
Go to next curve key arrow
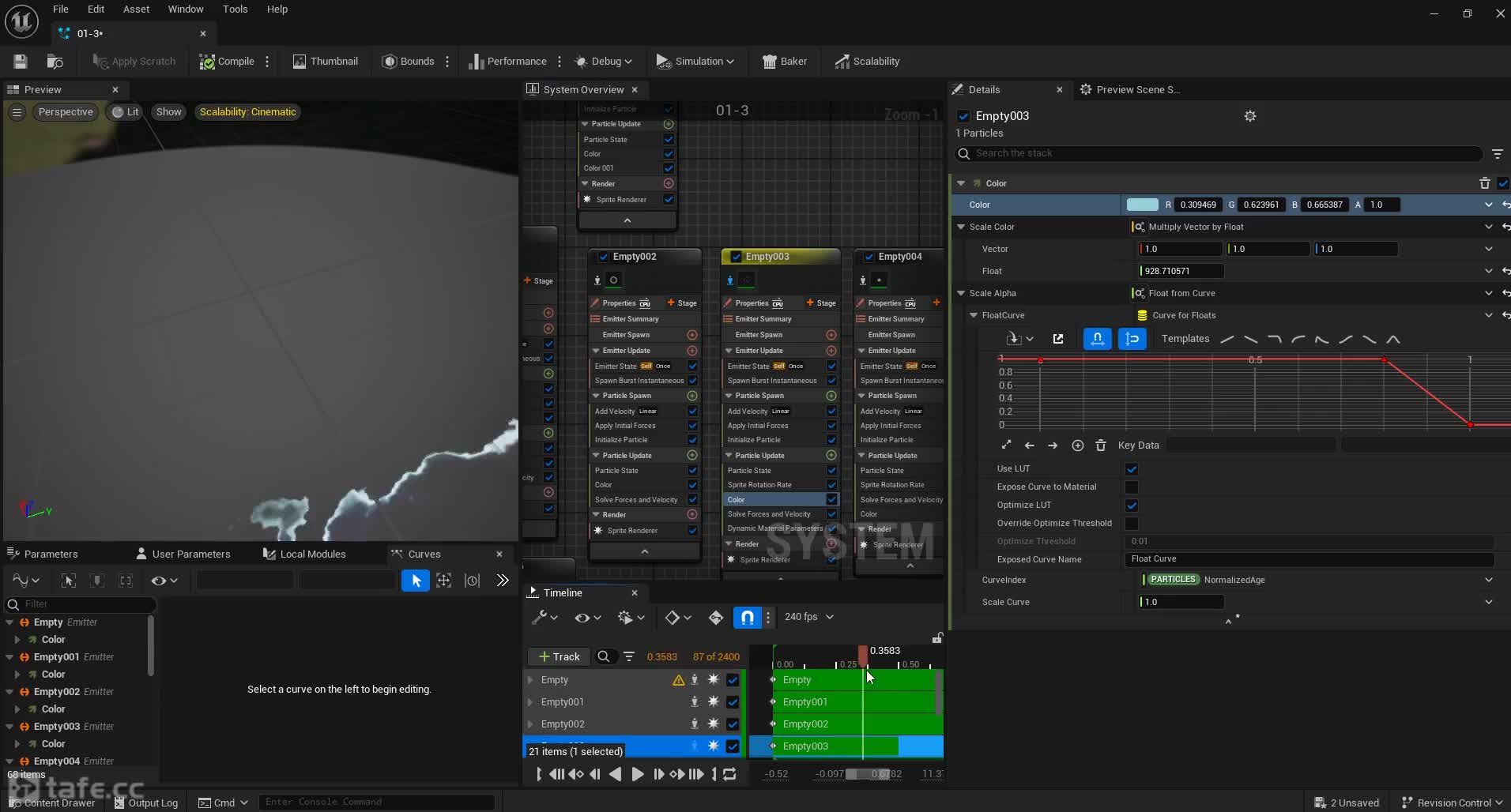pyautogui.click(x=1053, y=445)
